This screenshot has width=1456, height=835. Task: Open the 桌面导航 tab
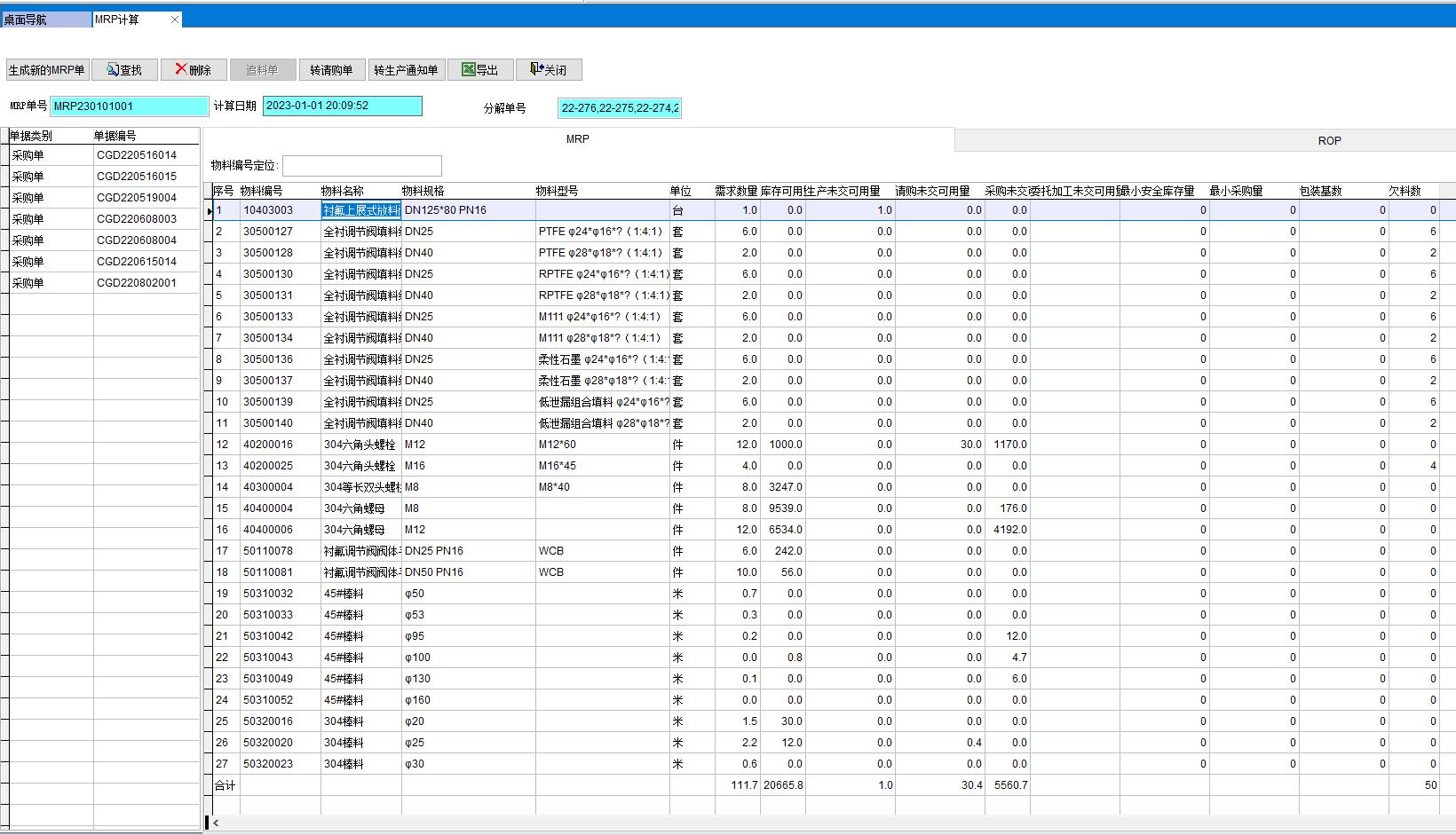coord(44,20)
